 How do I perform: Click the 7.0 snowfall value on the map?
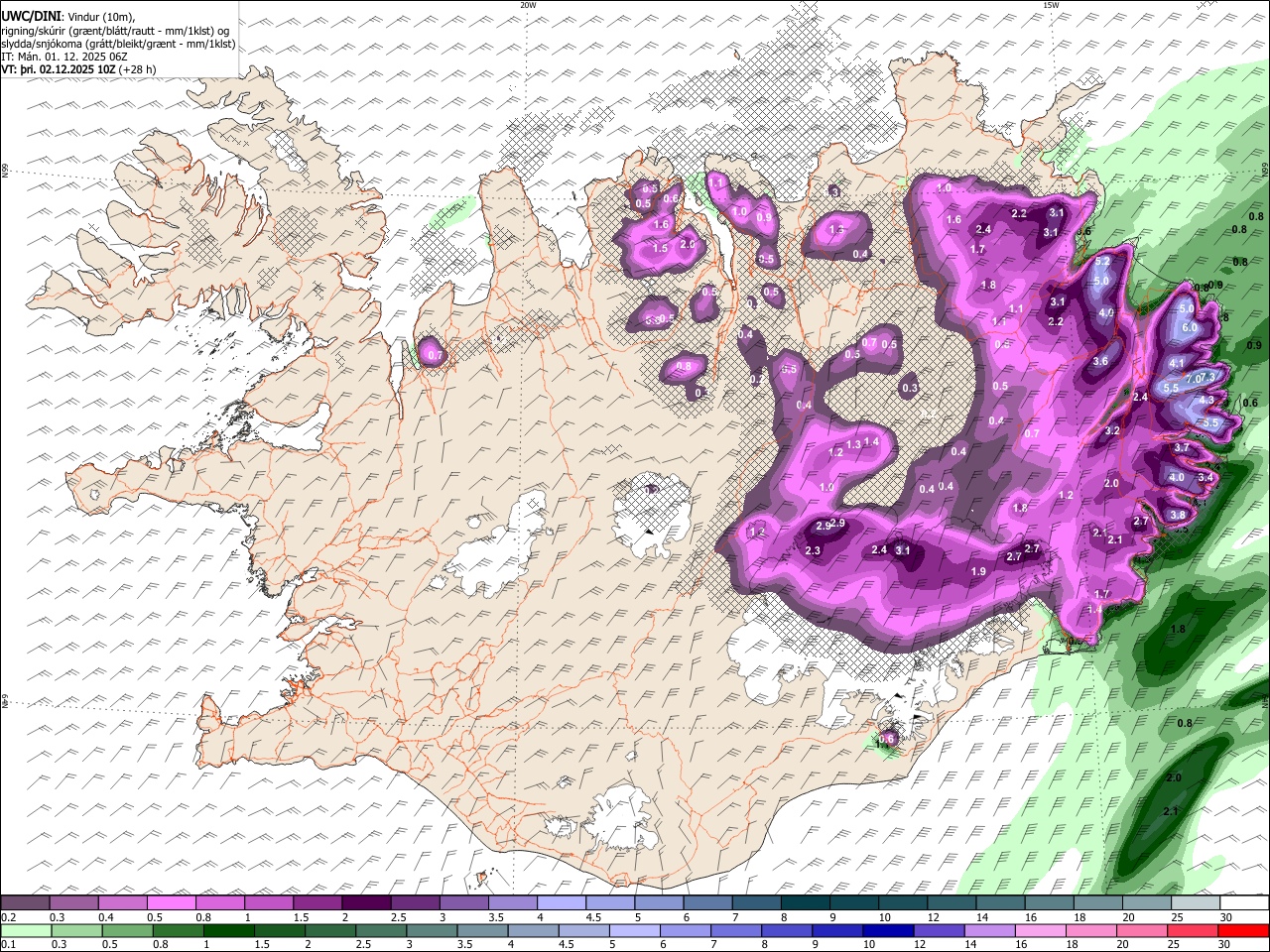pyautogui.click(x=1193, y=379)
